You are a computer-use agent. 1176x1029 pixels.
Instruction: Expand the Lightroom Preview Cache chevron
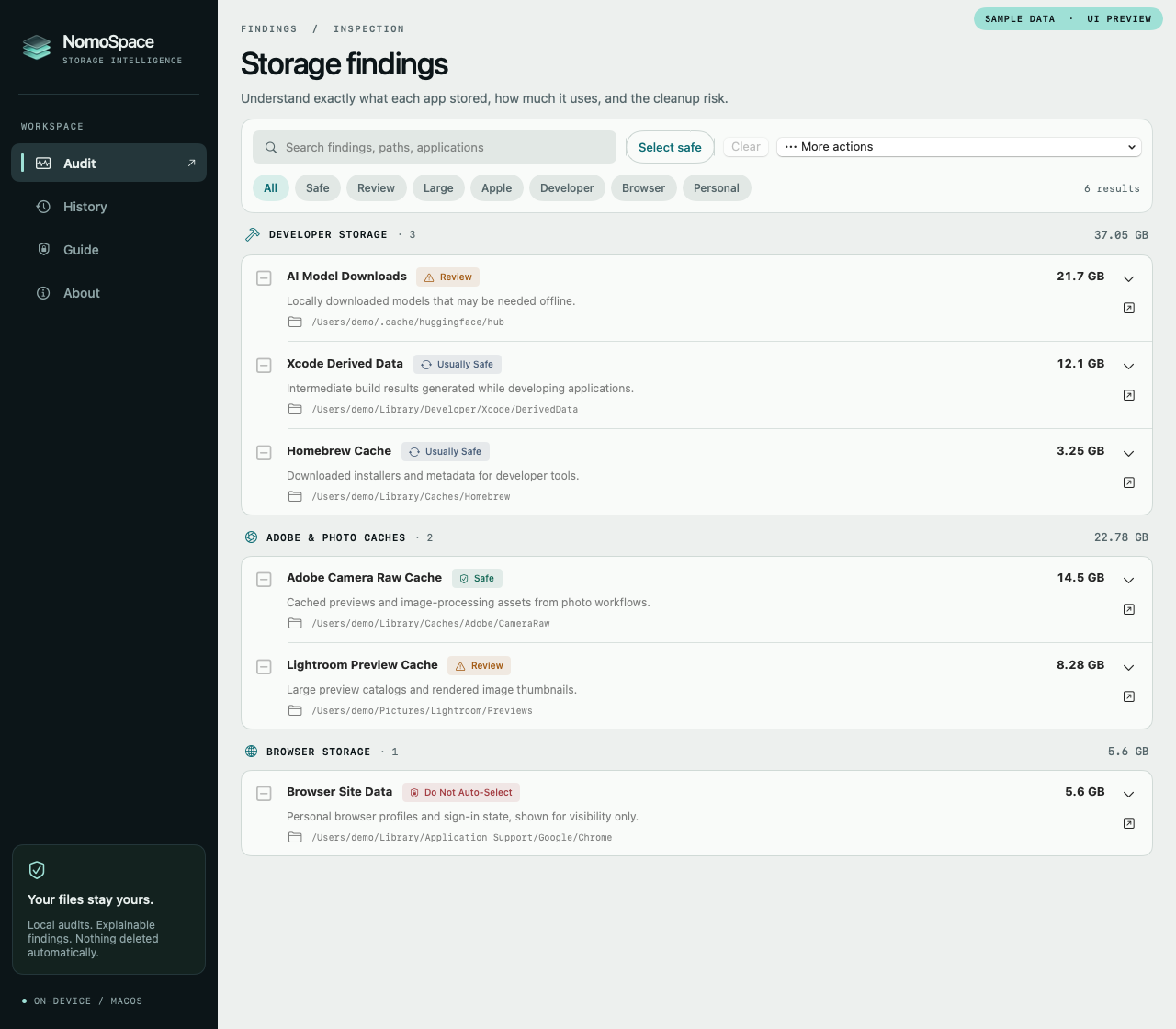pyautogui.click(x=1129, y=667)
